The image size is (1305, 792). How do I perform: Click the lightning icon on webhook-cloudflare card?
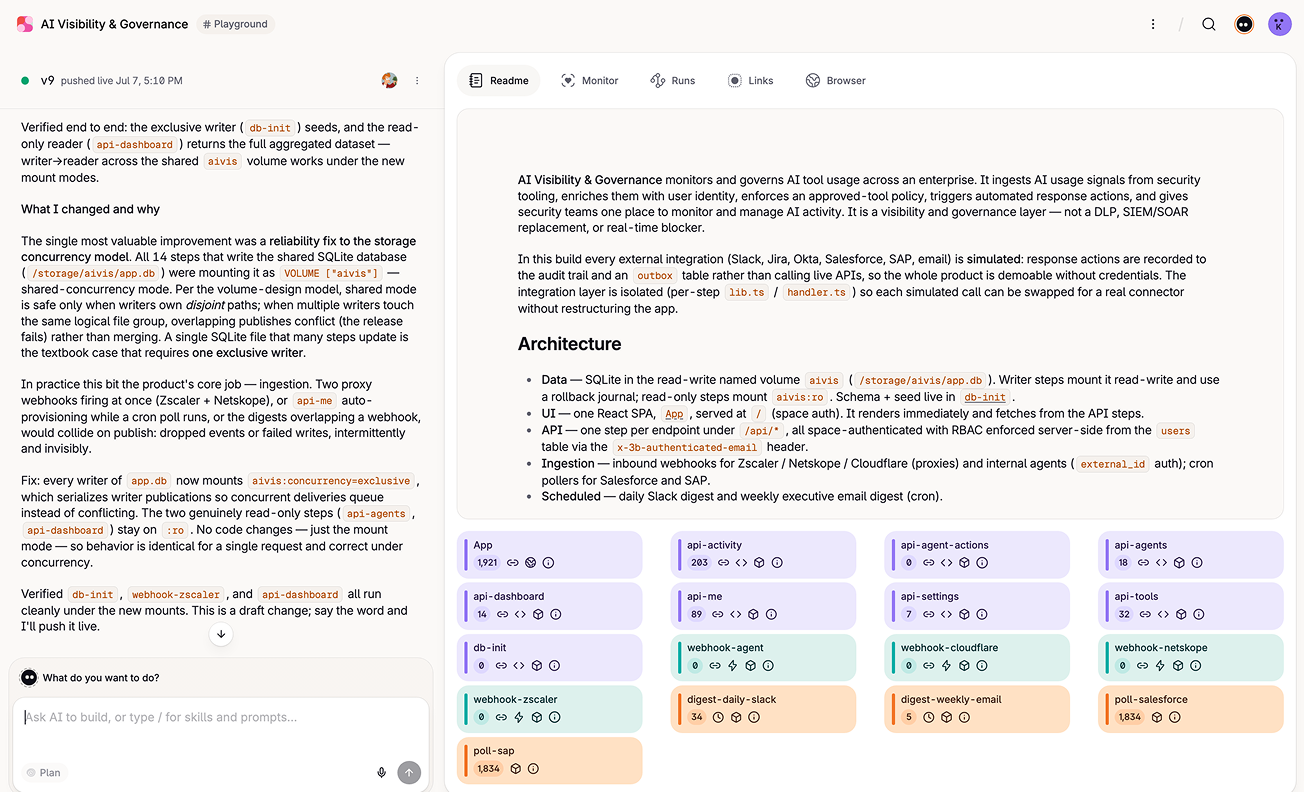[x=947, y=666]
